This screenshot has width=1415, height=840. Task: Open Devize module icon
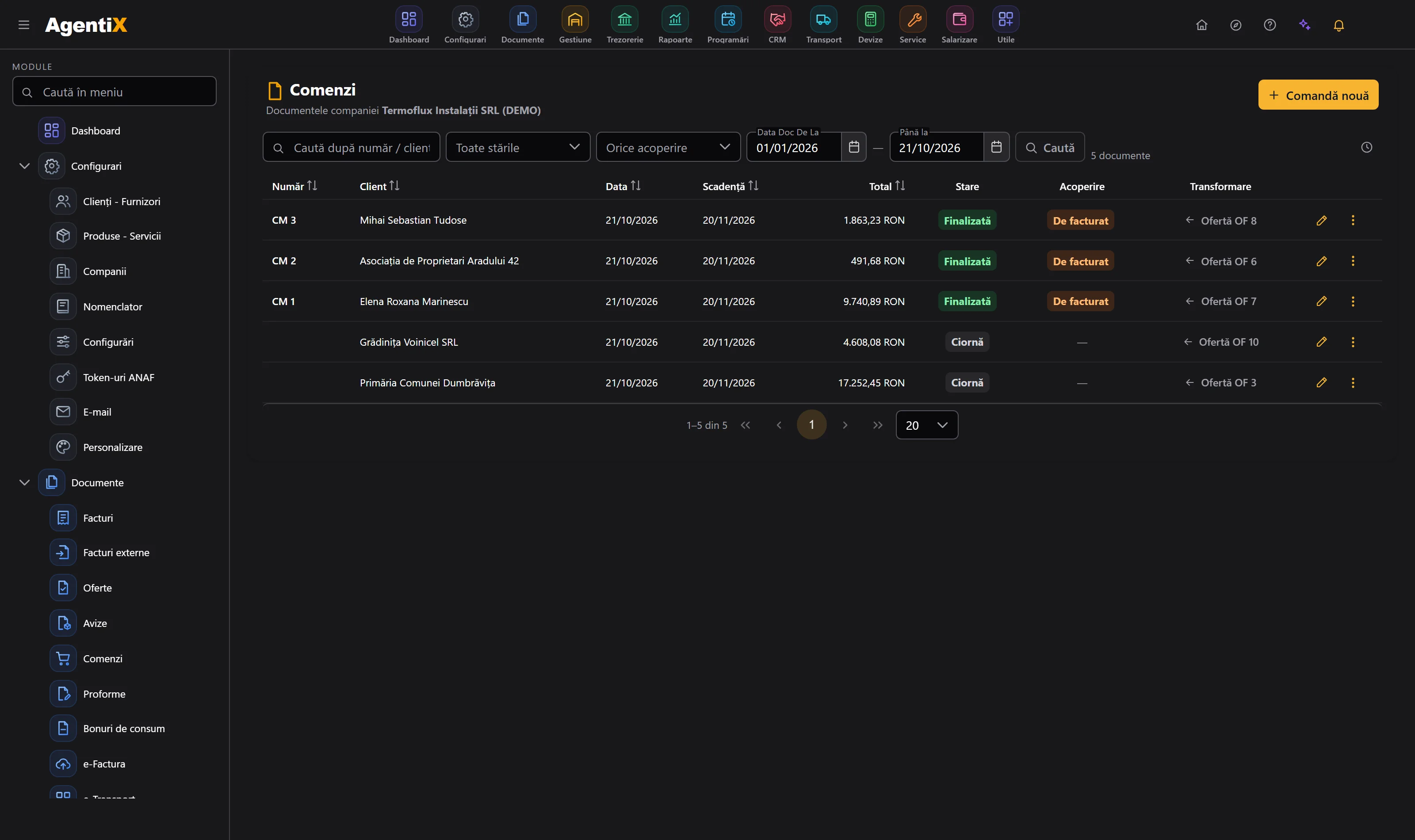point(870,20)
